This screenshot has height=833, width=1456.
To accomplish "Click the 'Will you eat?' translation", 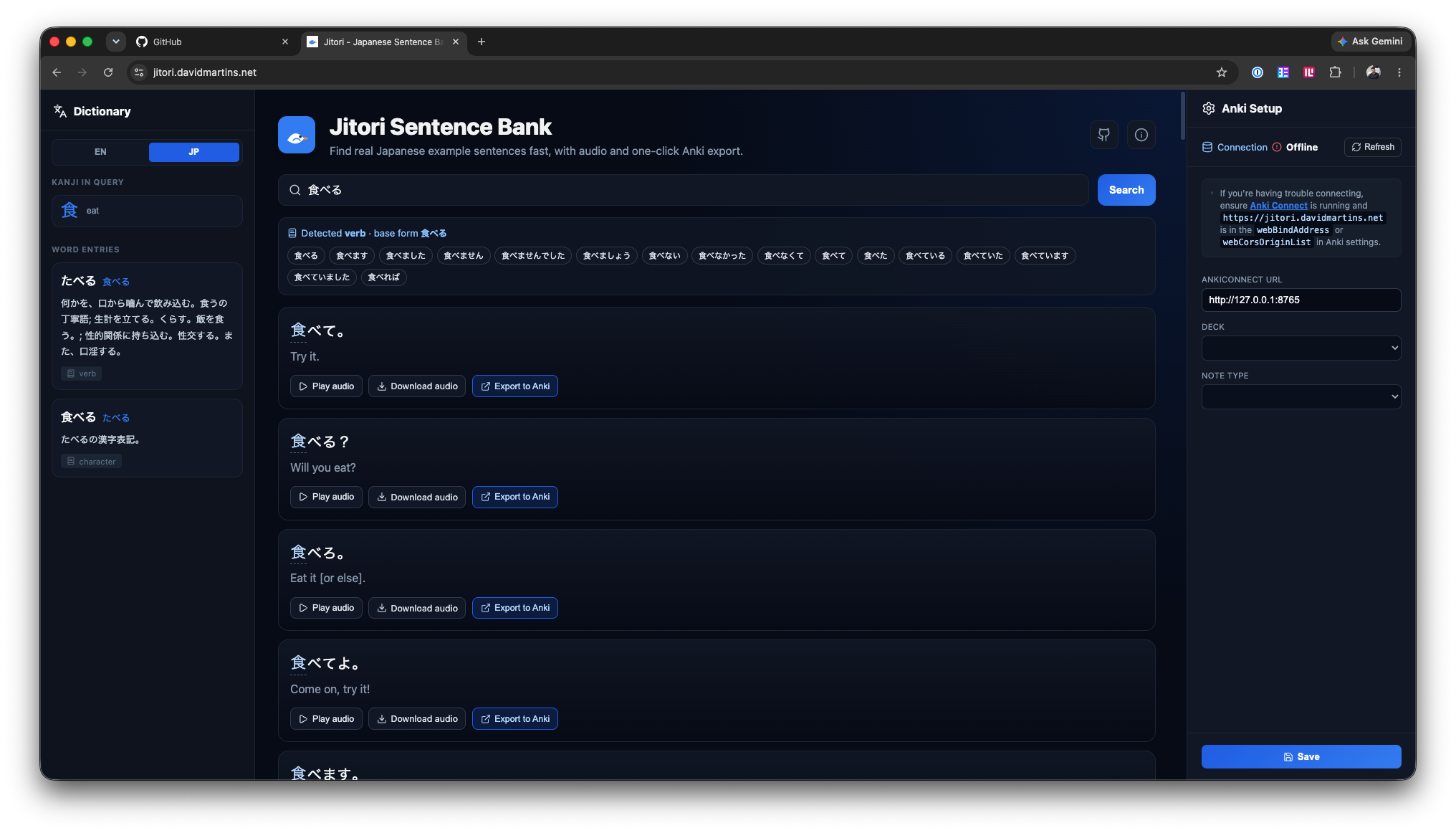I will [323, 467].
